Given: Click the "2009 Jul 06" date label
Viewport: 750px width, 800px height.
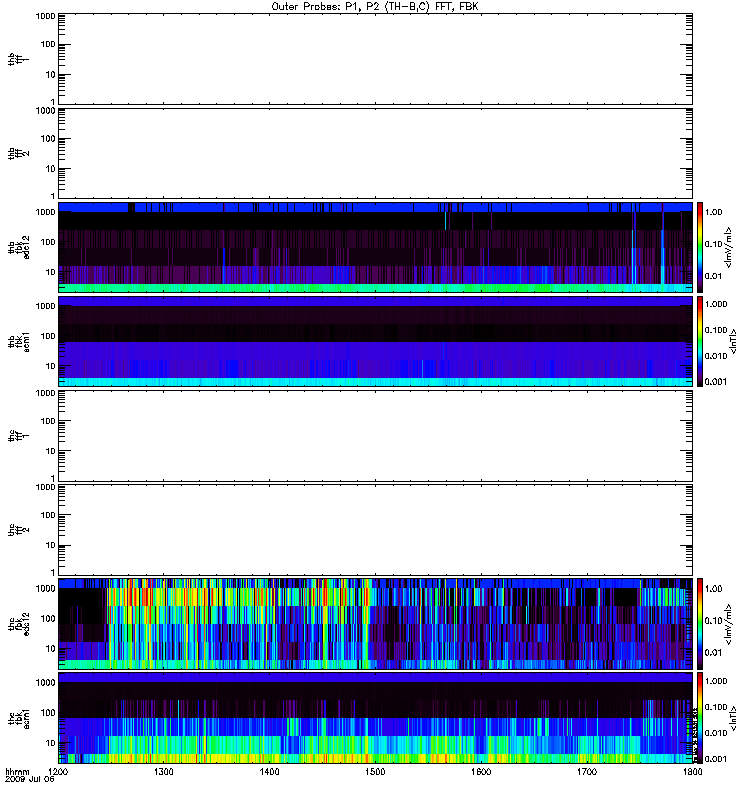Looking at the screenshot, I should (29, 780).
